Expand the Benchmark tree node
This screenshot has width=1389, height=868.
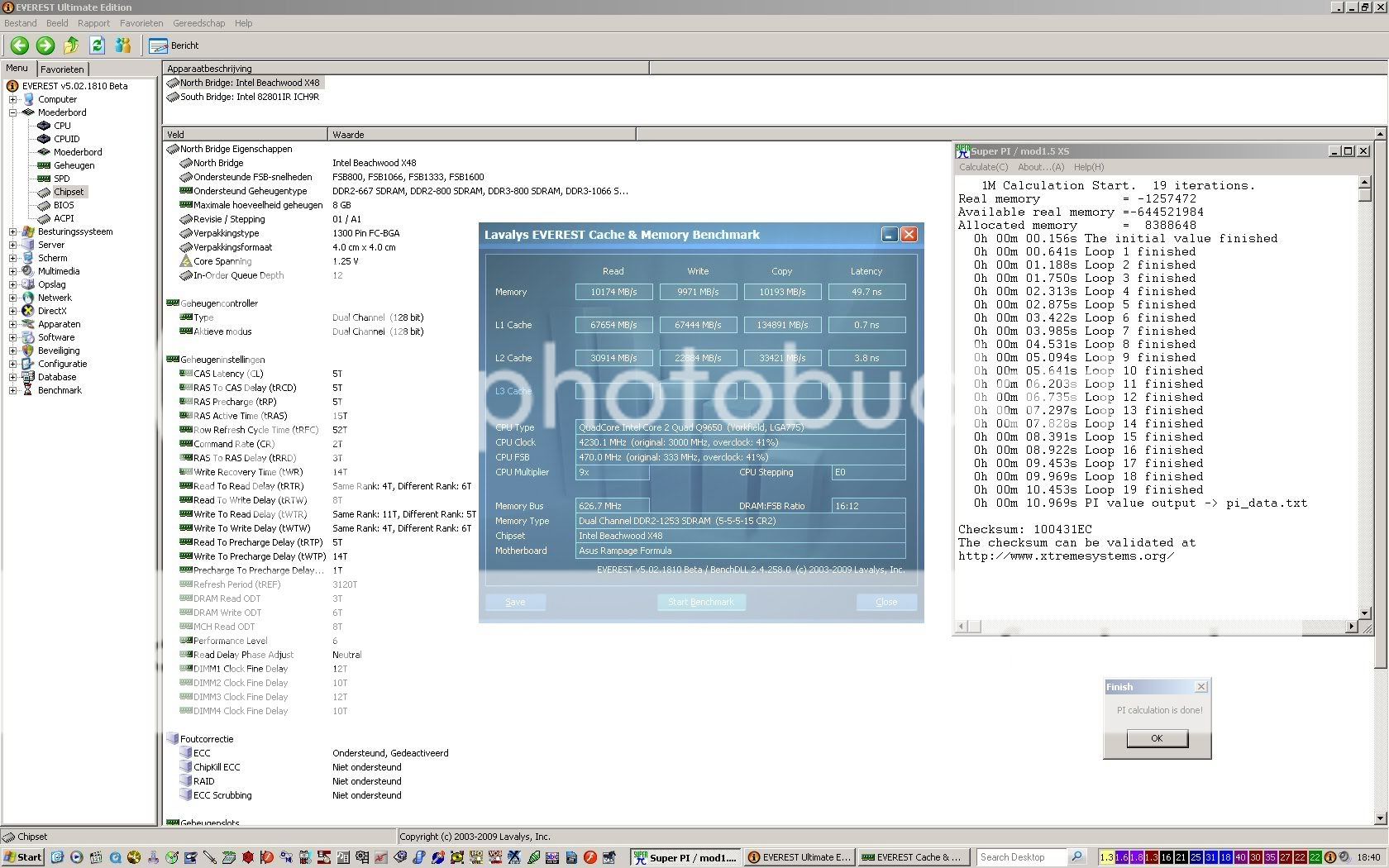[13, 390]
